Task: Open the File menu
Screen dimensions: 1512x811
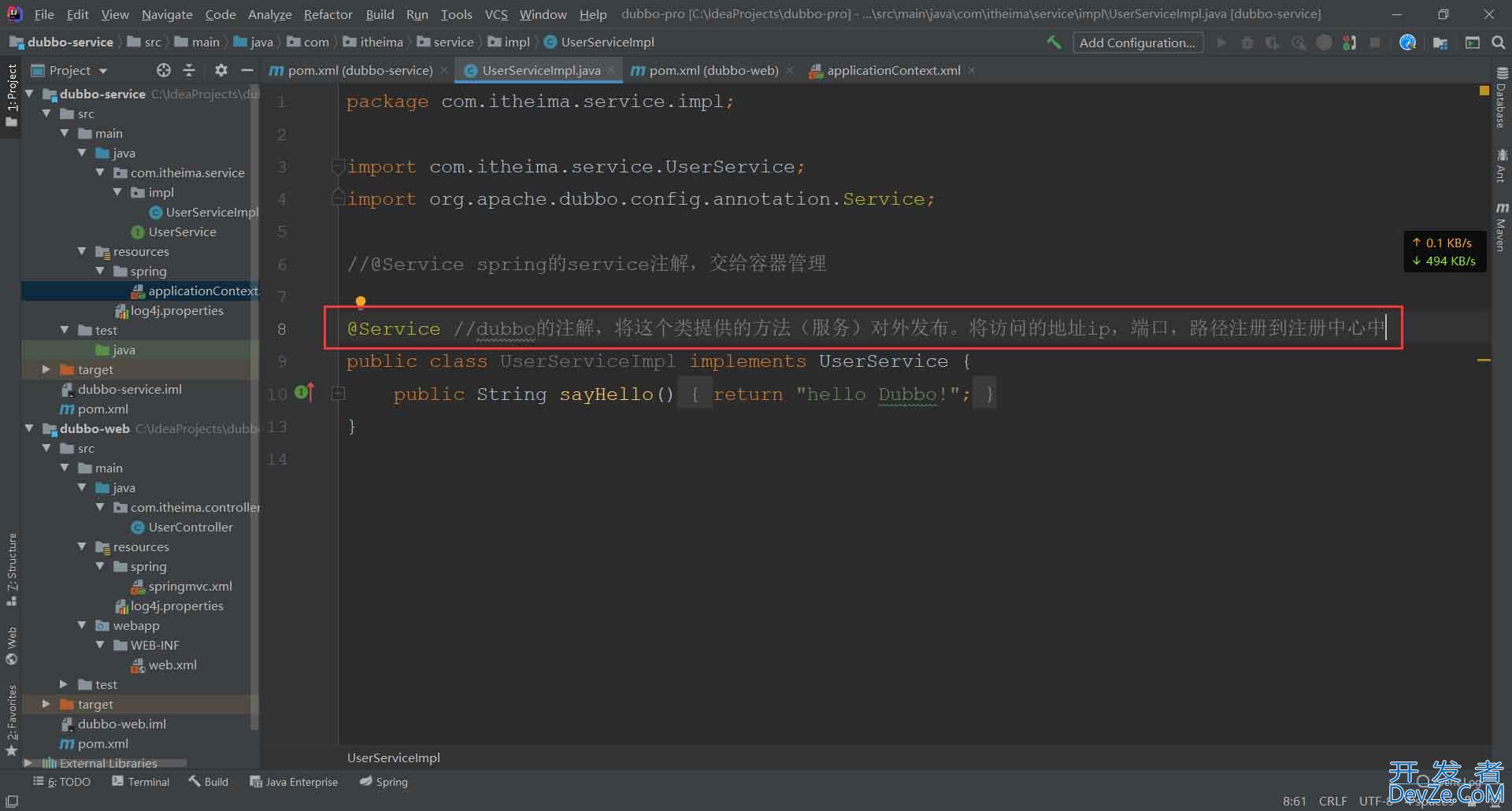Action: click(44, 14)
